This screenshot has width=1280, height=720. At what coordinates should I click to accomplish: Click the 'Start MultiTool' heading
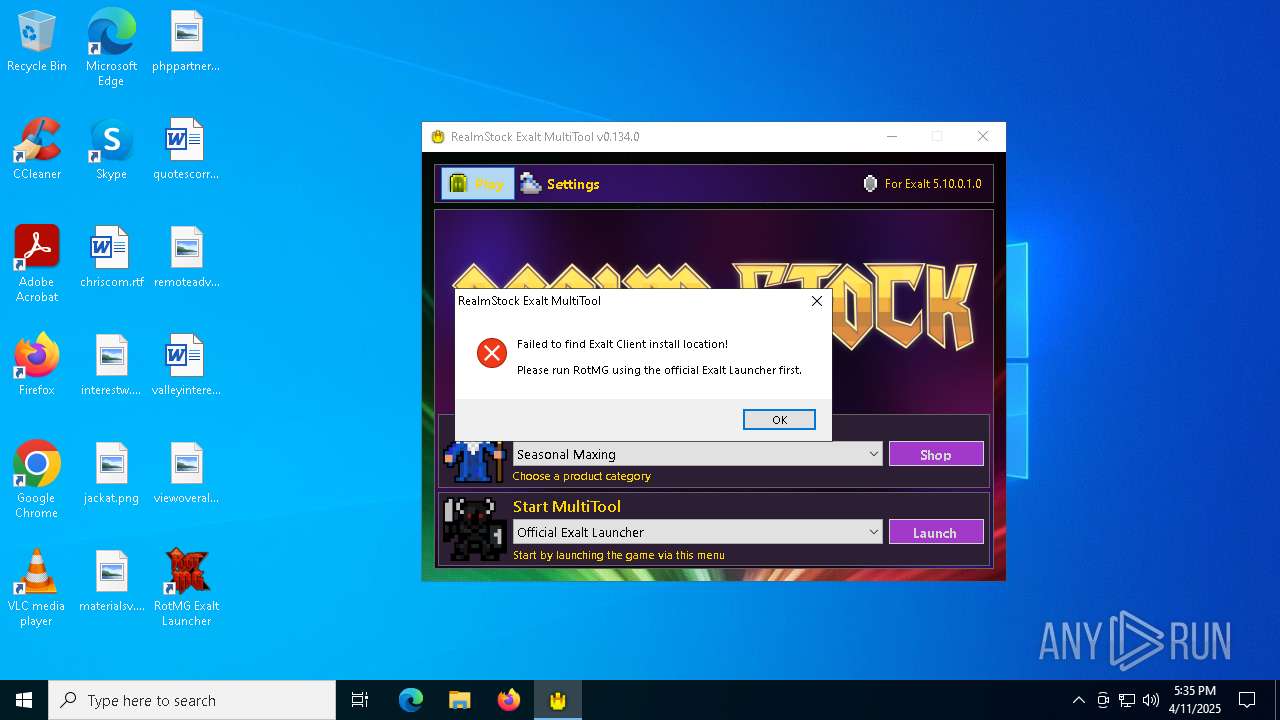click(567, 506)
